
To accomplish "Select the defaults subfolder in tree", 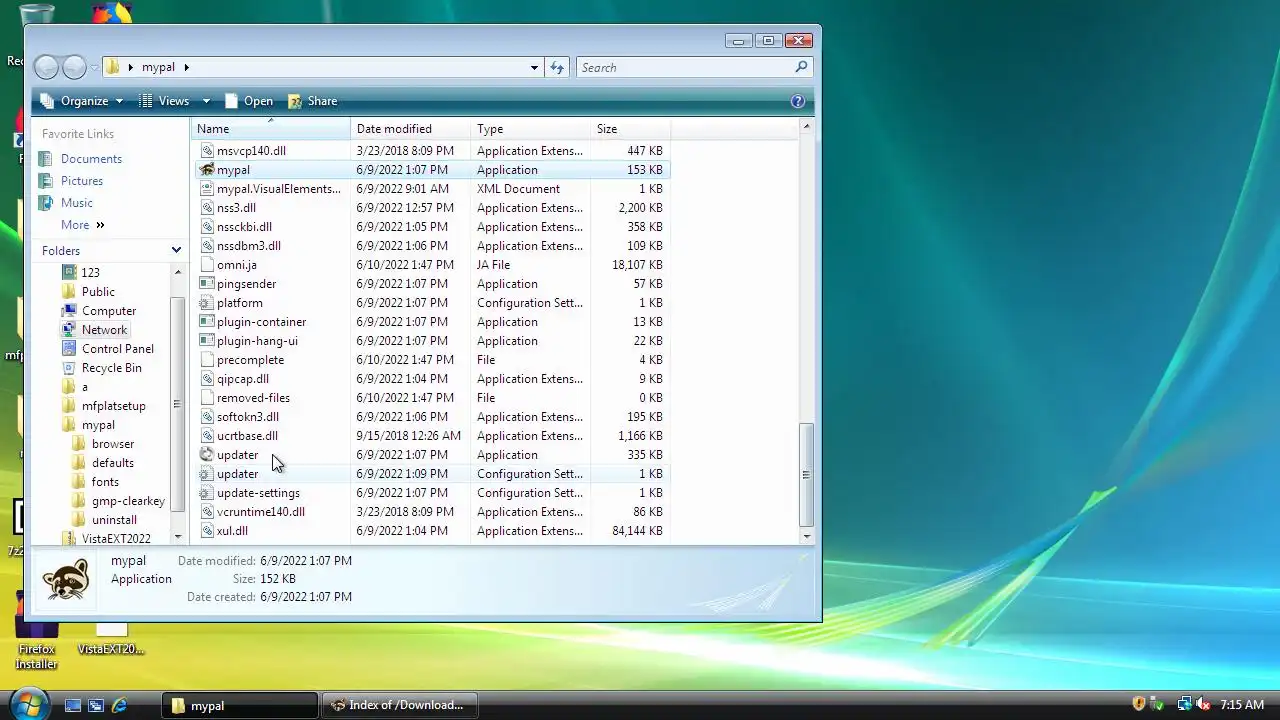I will (112, 463).
